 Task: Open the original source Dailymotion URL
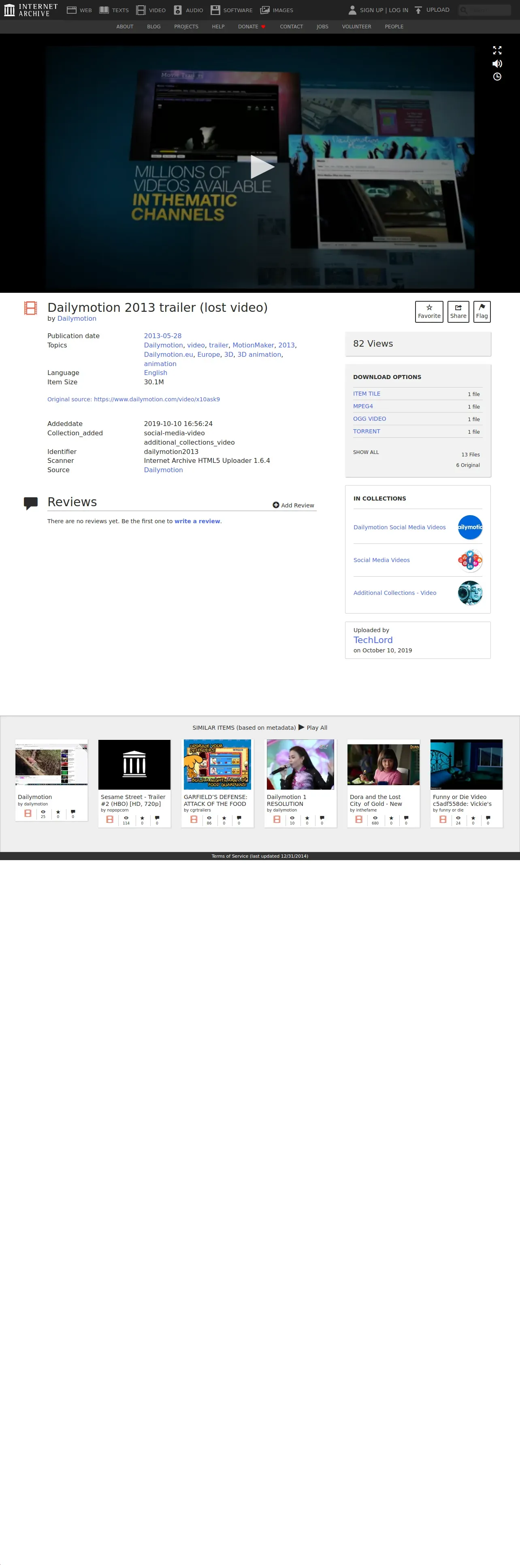pyautogui.click(x=133, y=399)
